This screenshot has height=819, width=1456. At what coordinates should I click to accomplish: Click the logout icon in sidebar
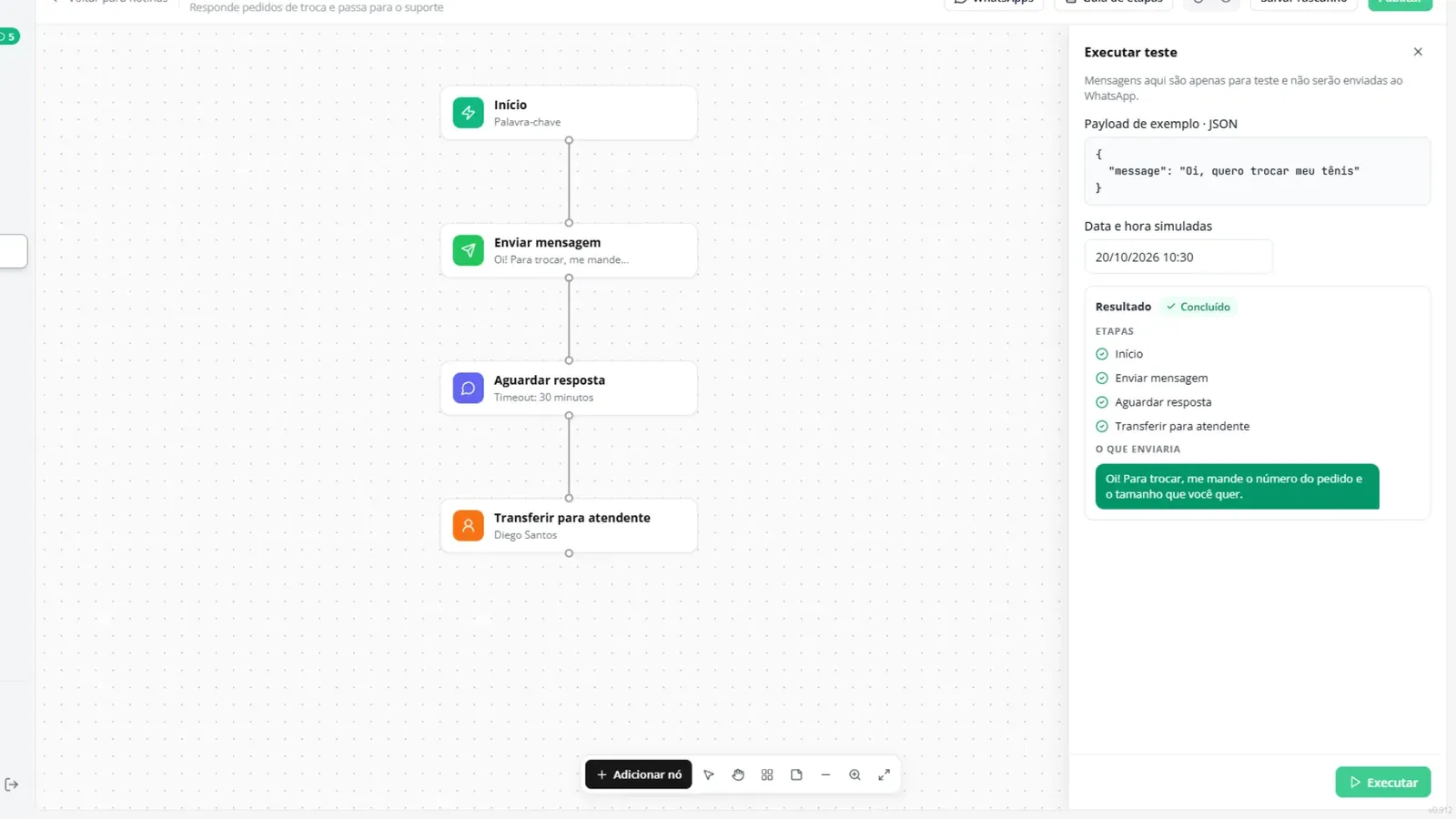12,784
